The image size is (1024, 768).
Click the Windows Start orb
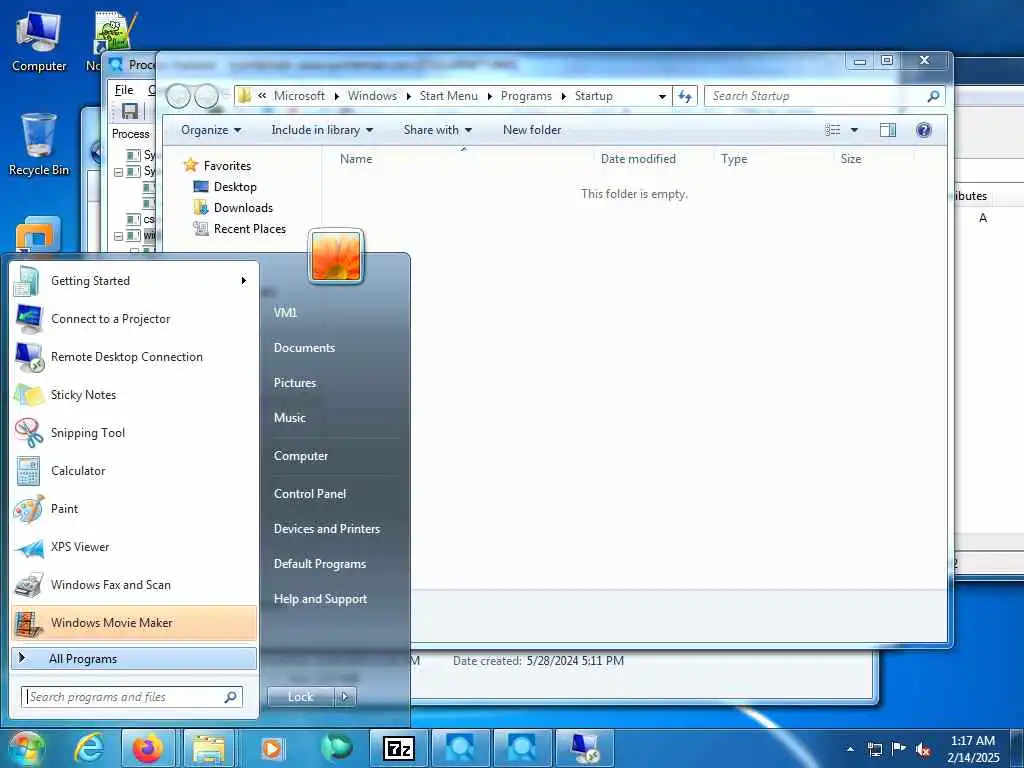pos(26,748)
